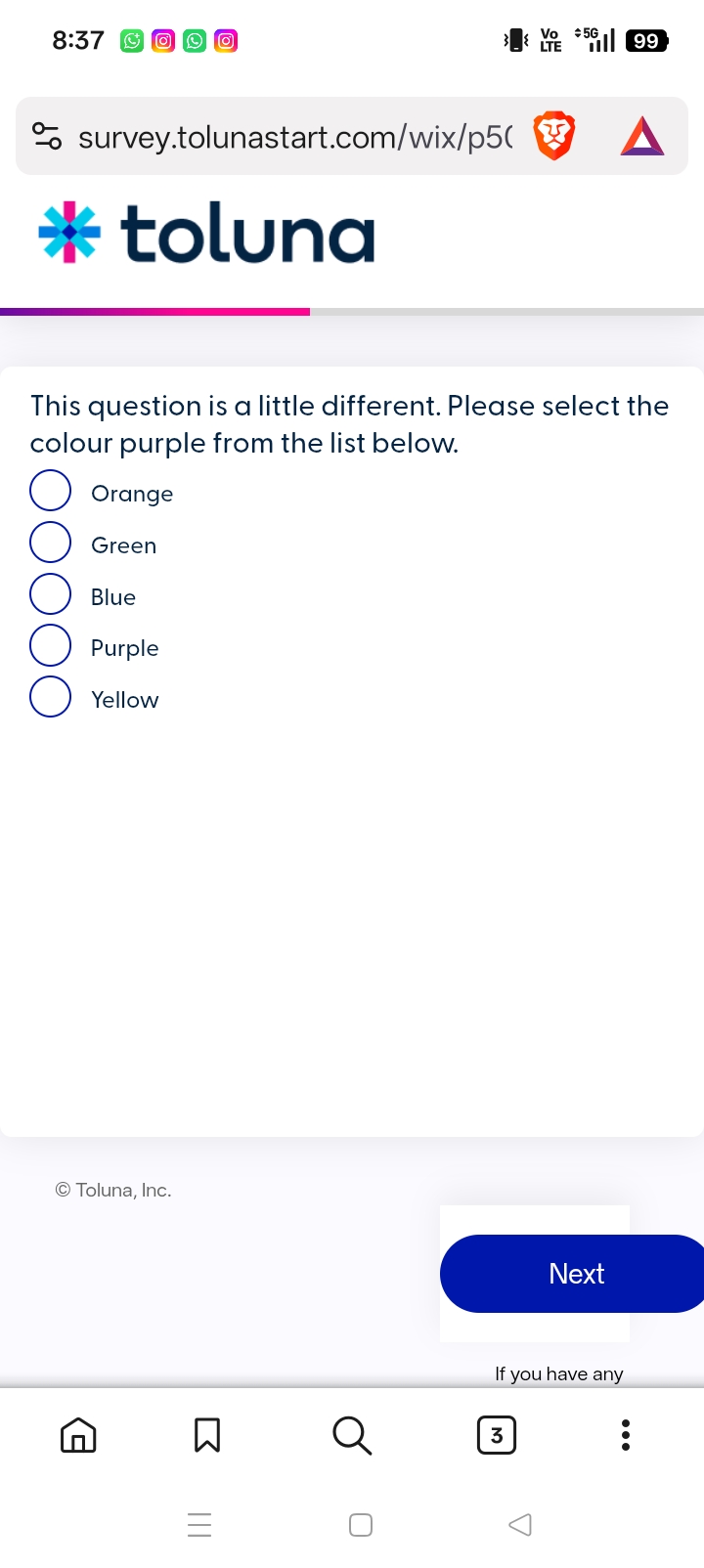
Task: Select the Orange radio button
Action: click(x=51, y=491)
